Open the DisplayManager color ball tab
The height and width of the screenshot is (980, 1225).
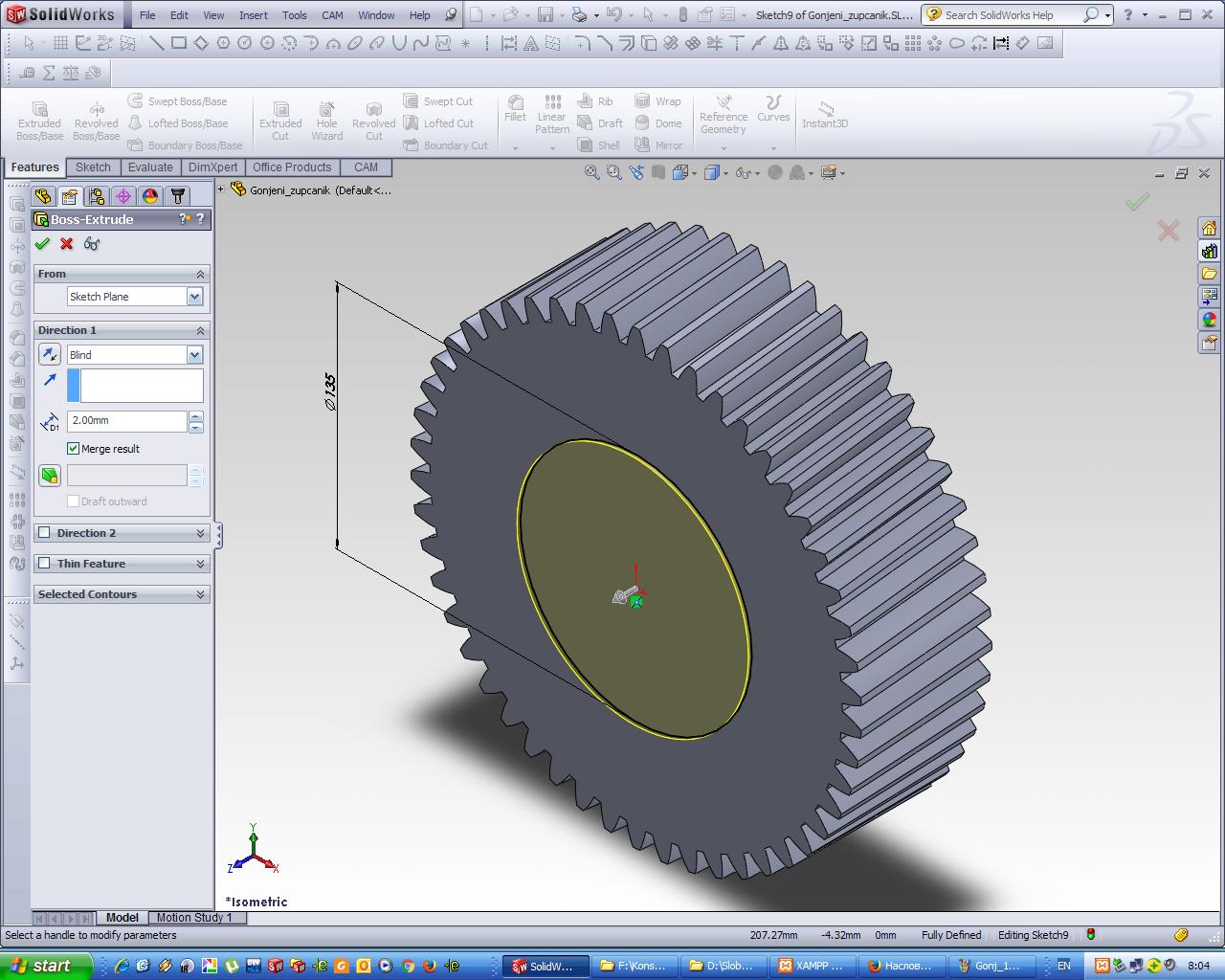coord(150,196)
